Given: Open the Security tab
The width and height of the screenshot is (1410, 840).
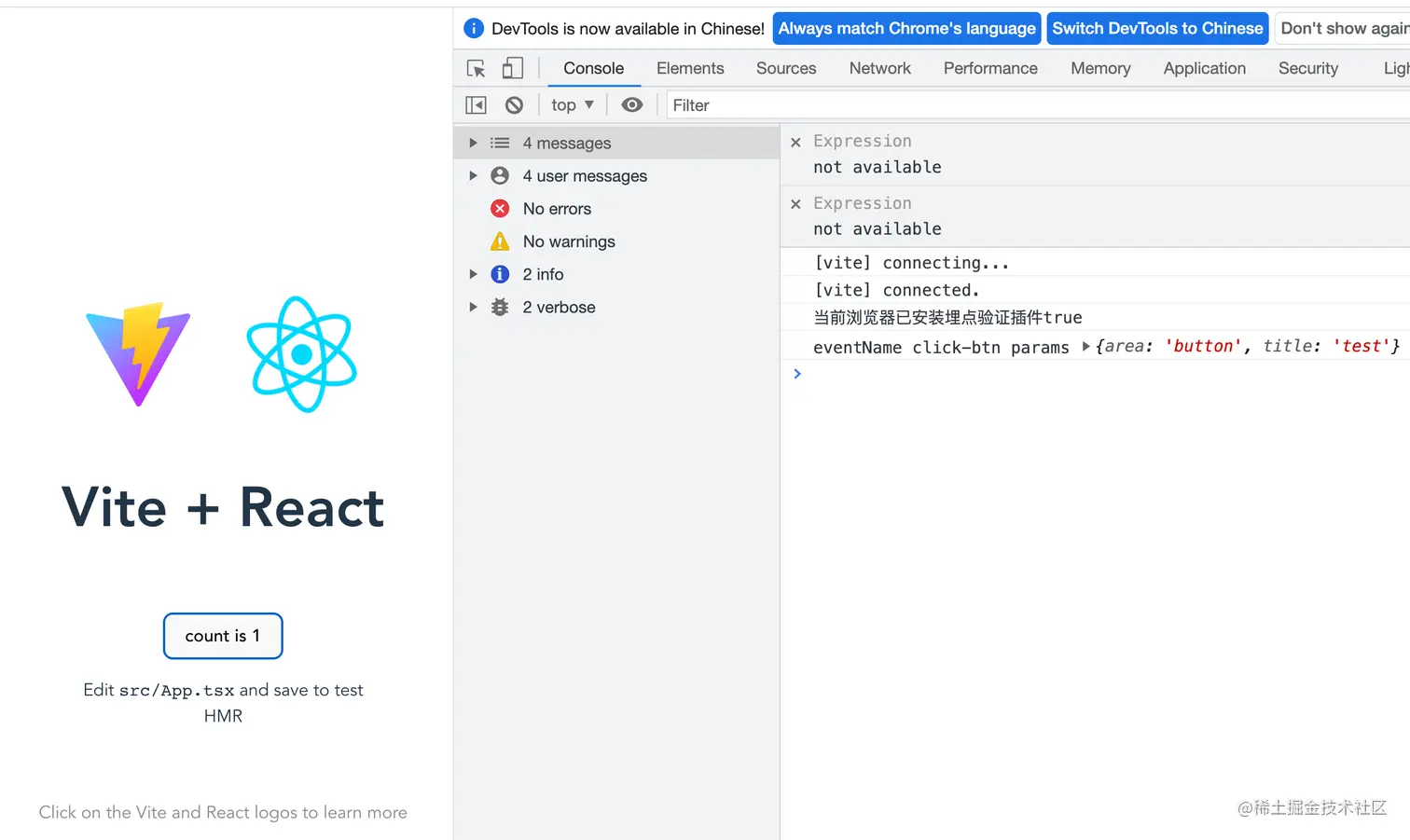Looking at the screenshot, I should [1307, 68].
